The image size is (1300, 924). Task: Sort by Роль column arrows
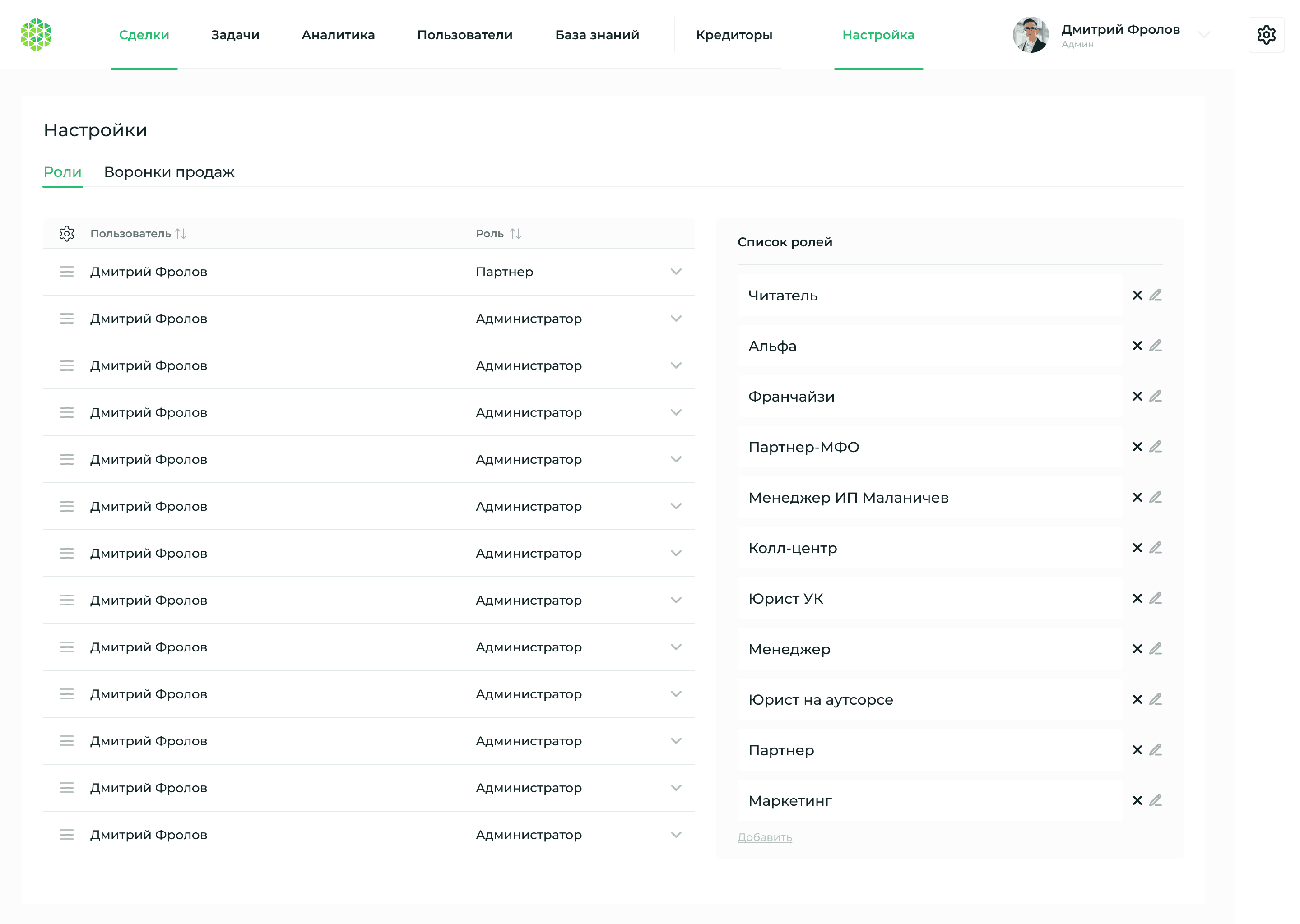[x=515, y=233]
